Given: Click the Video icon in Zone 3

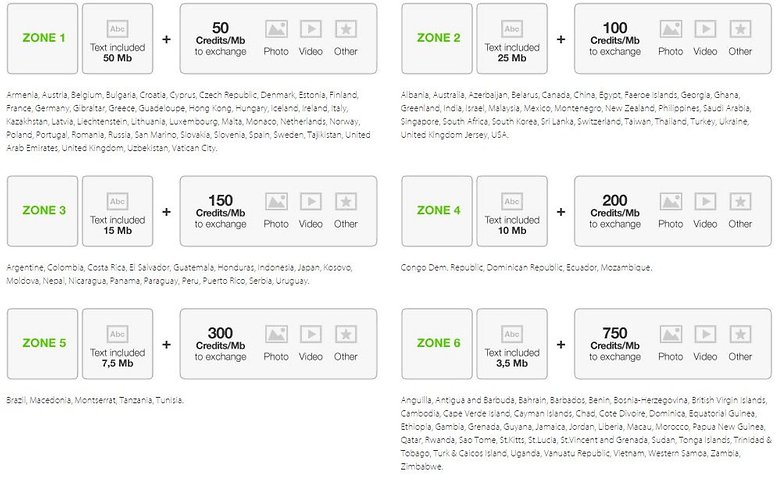Looking at the screenshot, I should [x=311, y=202].
